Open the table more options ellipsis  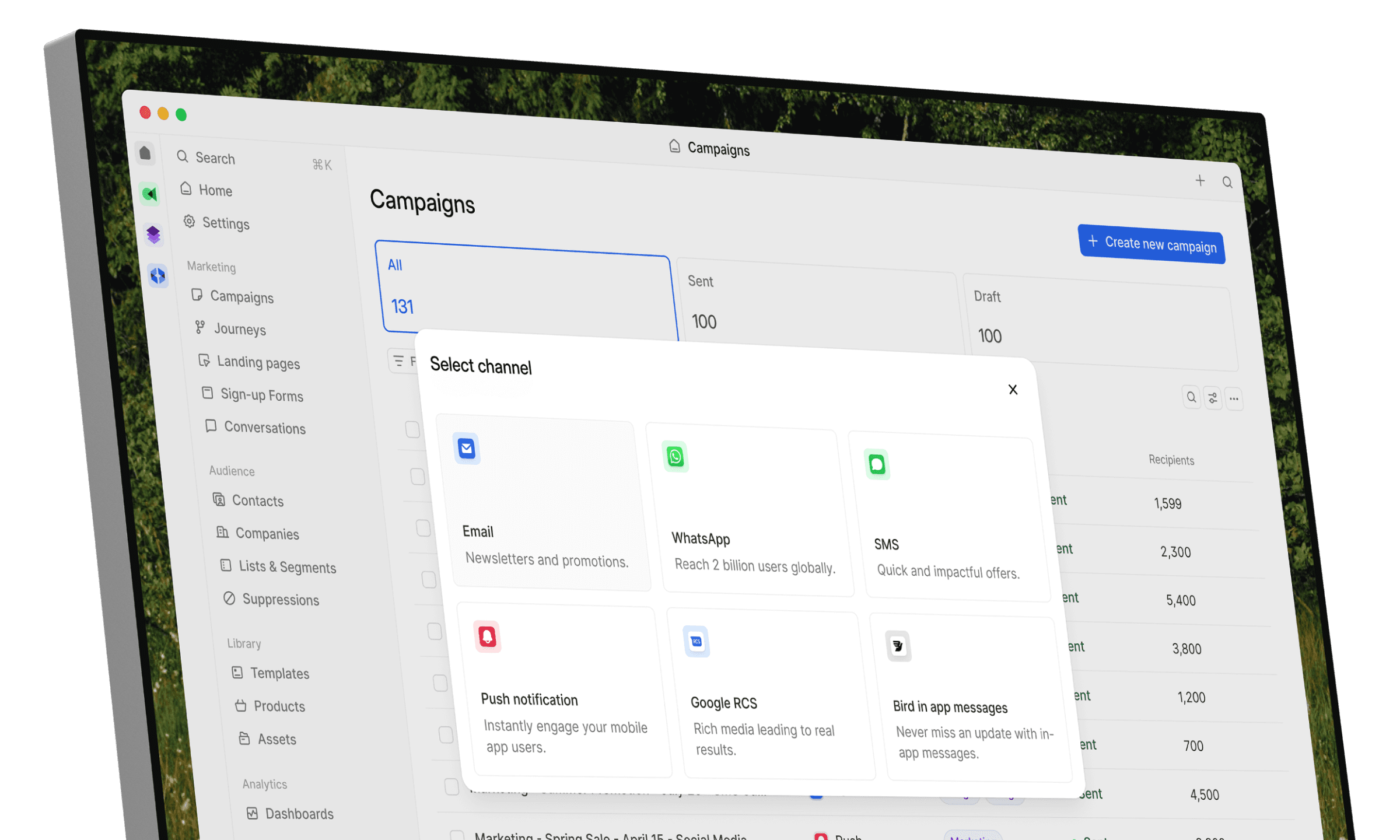(1234, 399)
